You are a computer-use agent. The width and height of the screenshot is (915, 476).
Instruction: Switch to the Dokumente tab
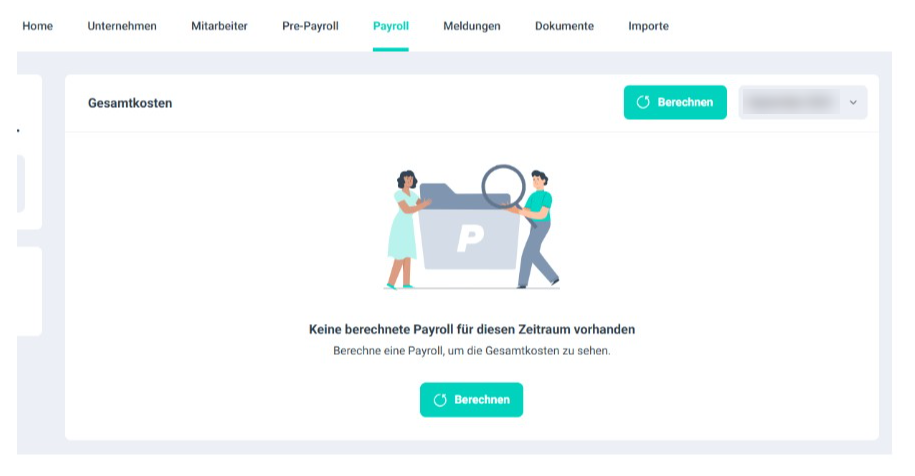564,26
